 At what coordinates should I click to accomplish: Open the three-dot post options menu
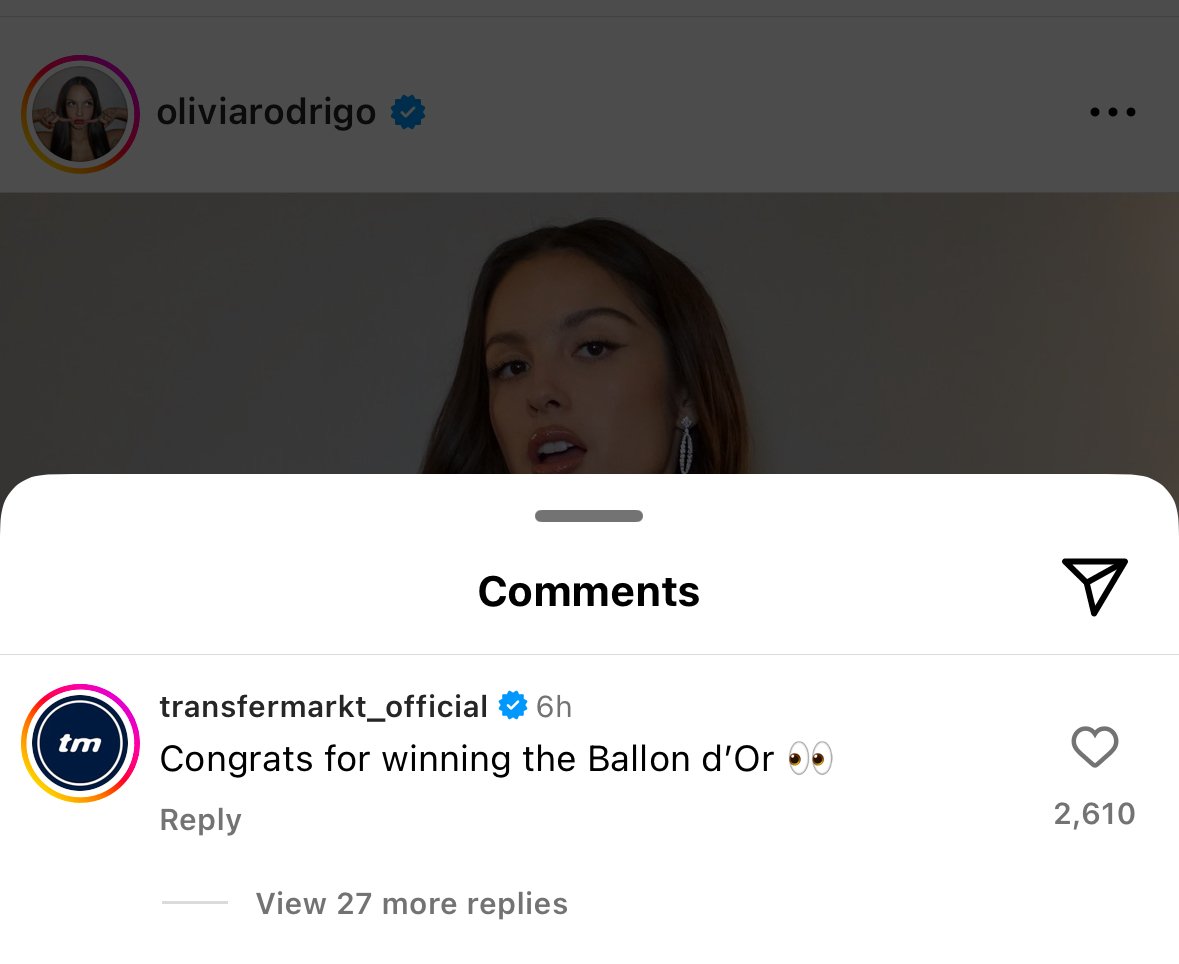1112,112
